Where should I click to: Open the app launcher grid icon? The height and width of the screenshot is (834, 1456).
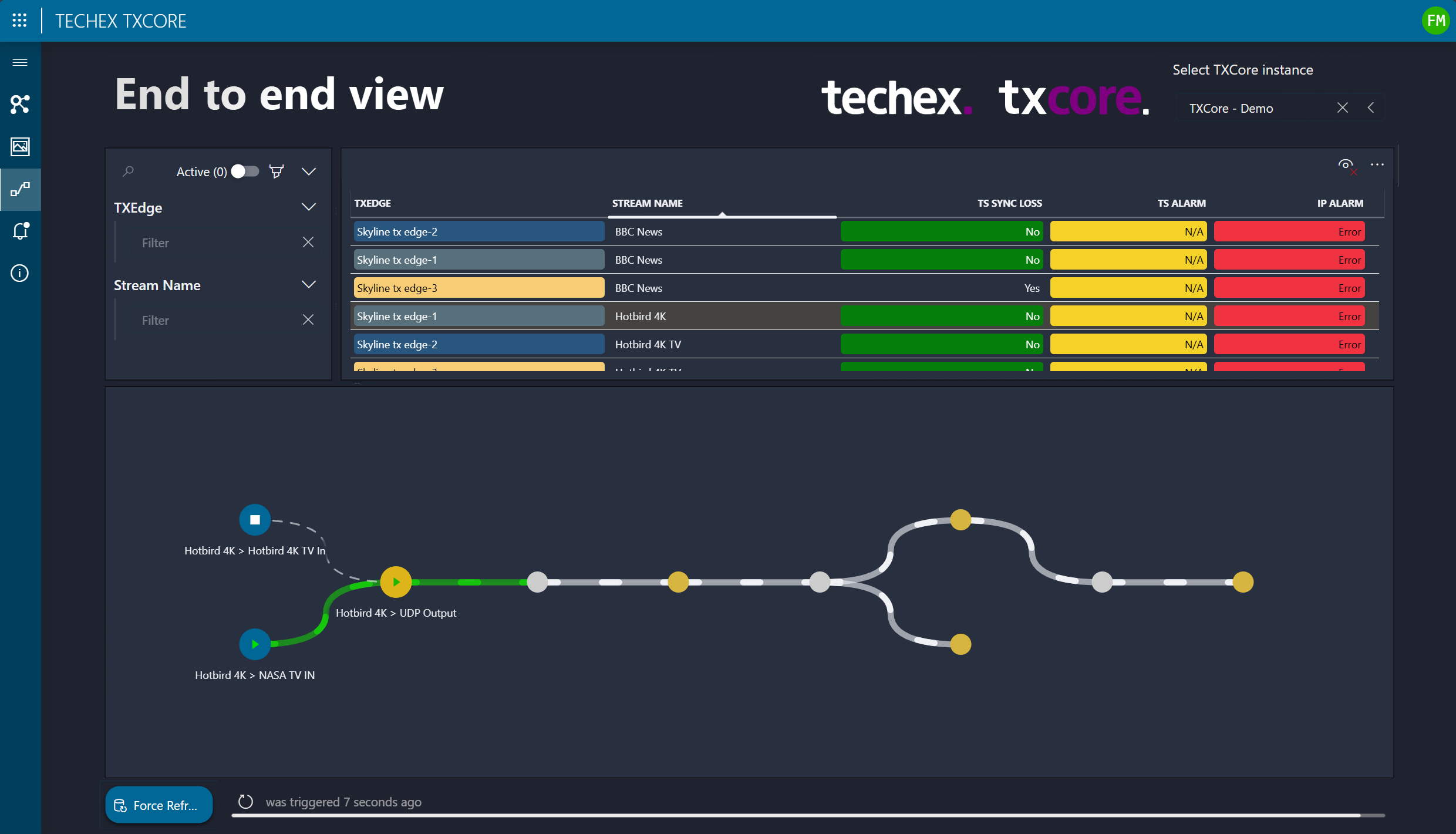19,21
